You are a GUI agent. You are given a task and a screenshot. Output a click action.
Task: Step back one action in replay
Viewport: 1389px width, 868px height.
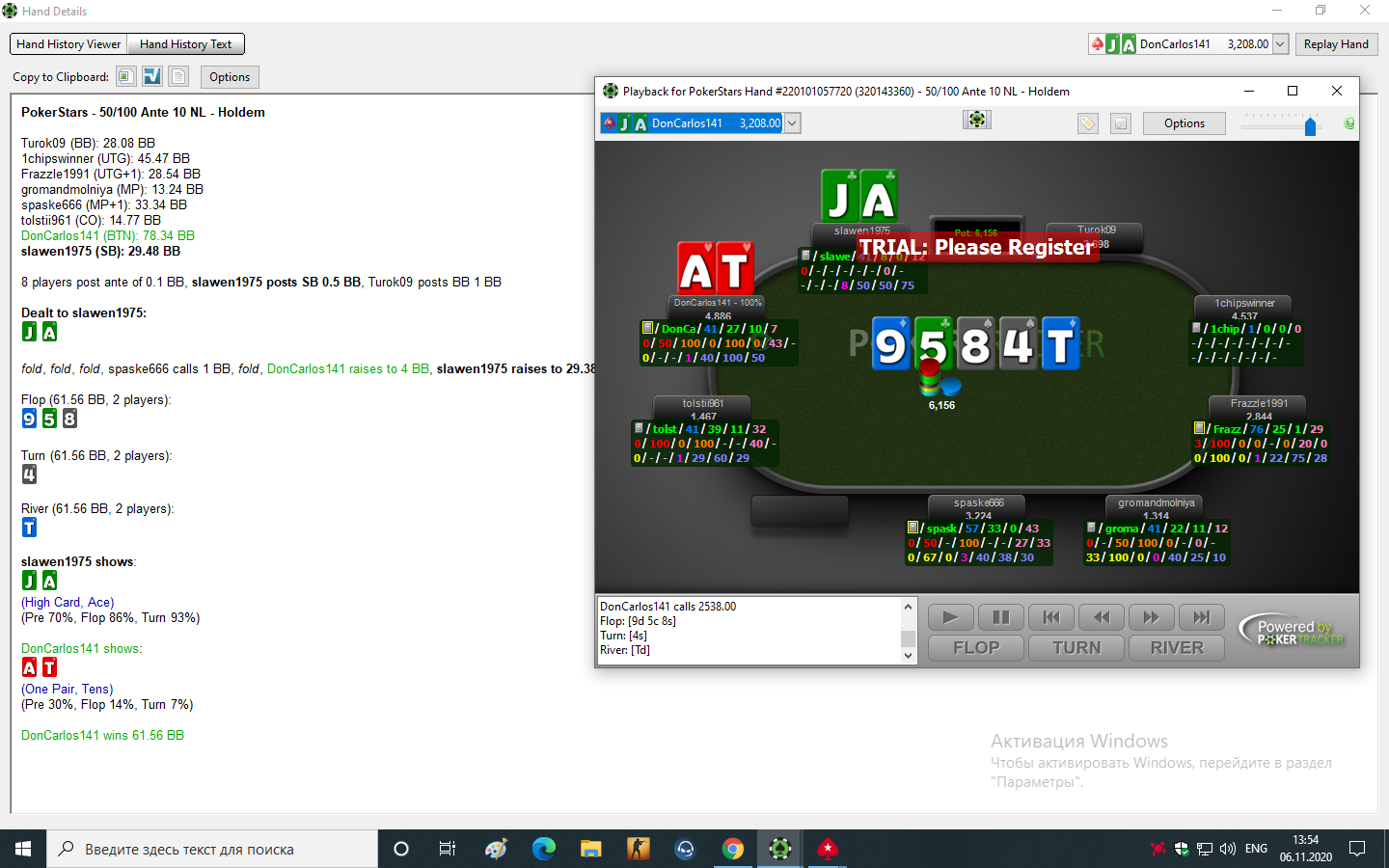pyautogui.click(x=1102, y=617)
